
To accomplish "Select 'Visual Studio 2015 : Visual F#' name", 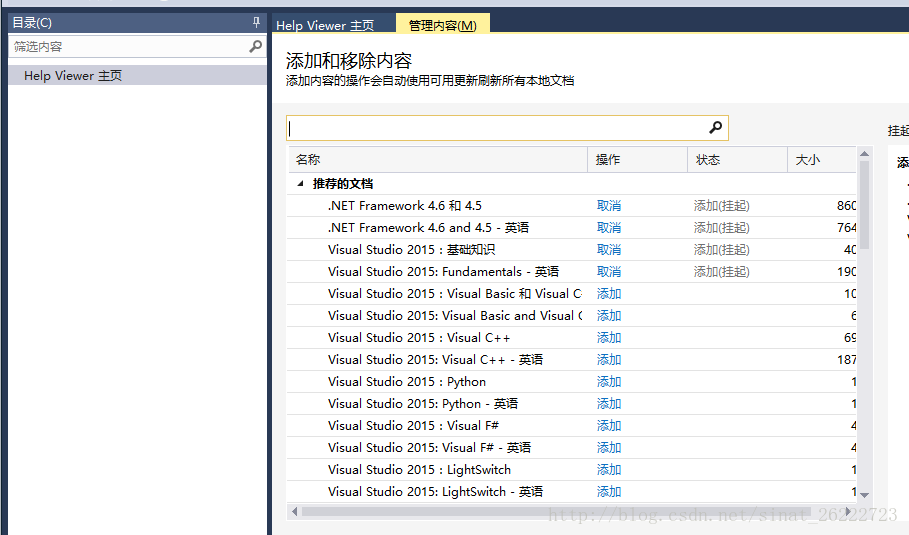I will 413,426.
